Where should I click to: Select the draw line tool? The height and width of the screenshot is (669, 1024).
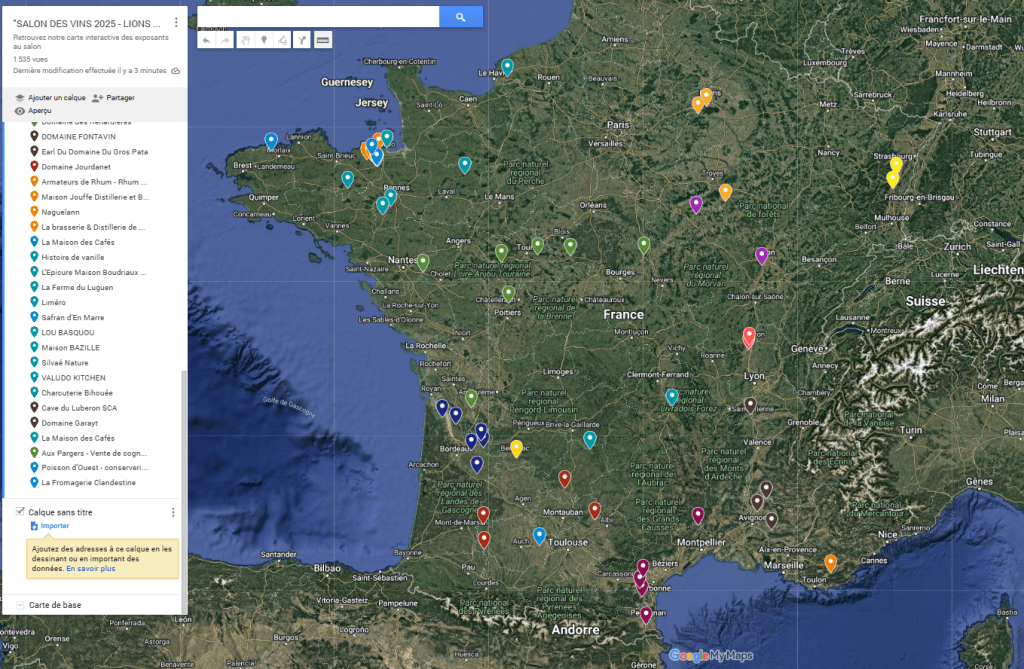[x=283, y=40]
